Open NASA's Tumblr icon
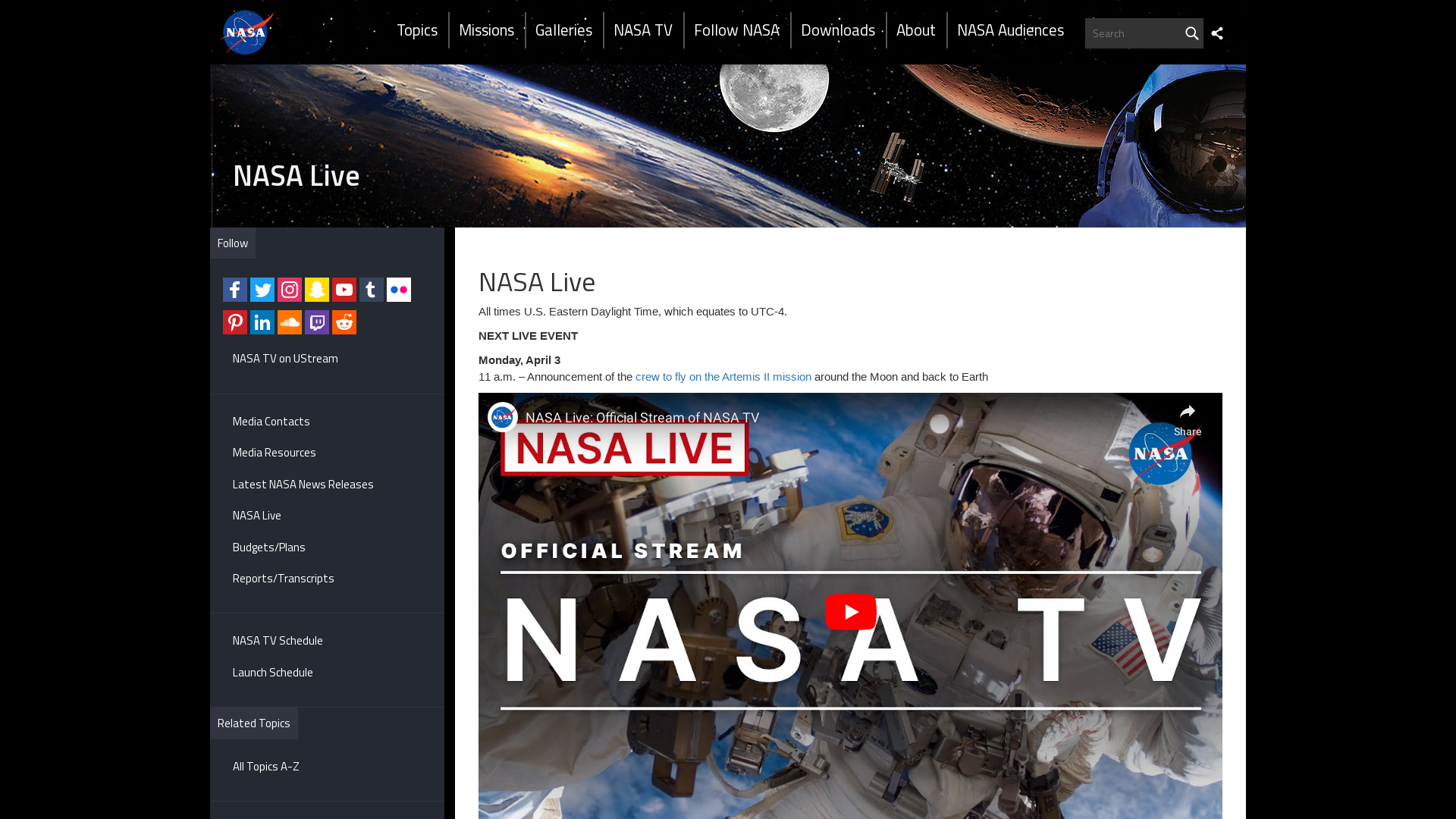Viewport: 1456px width, 819px height. click(372, 290)
